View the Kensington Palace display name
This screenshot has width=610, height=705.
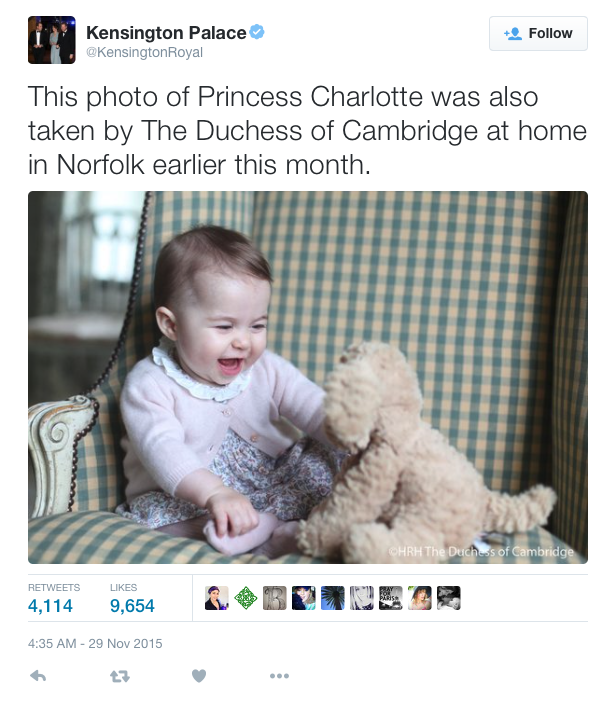click(x=166, y=33)
